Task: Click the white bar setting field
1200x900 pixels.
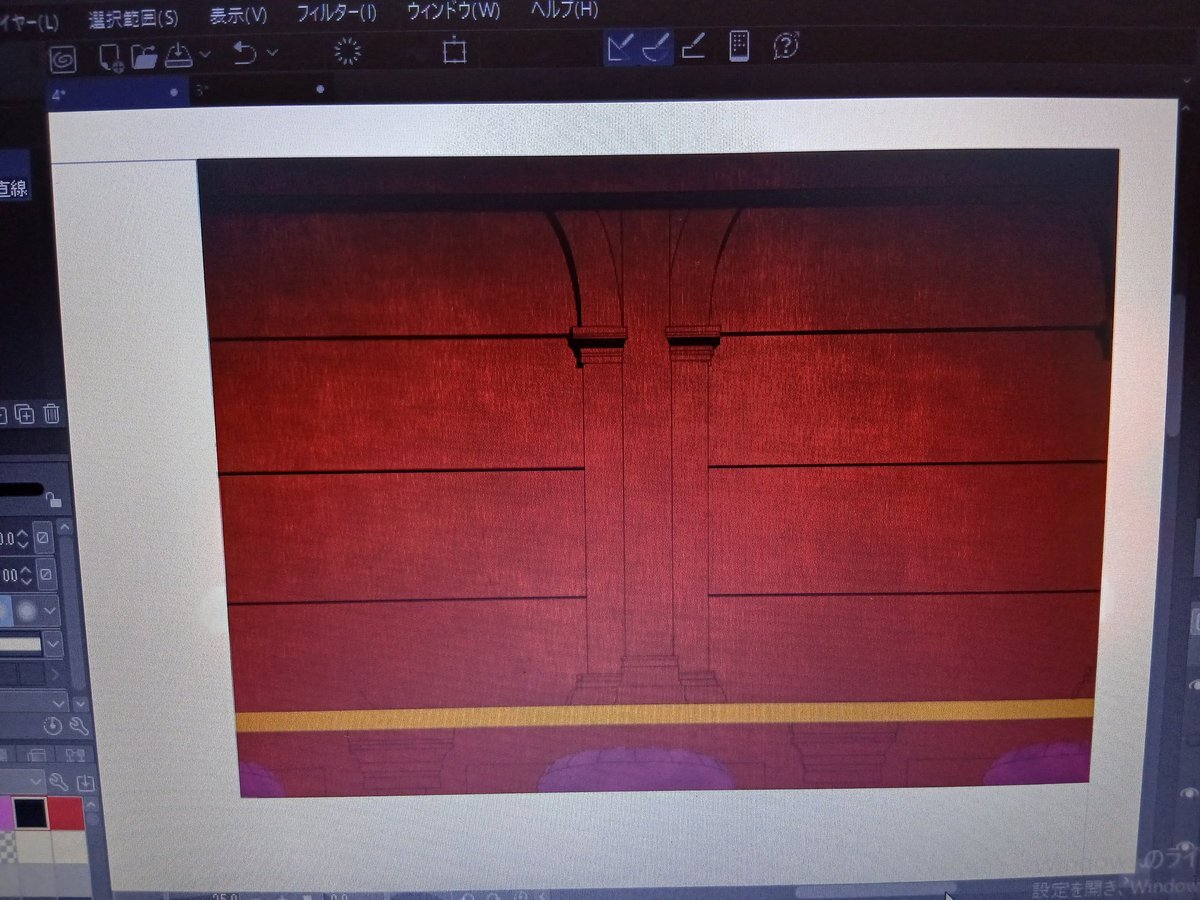Action: (x=20, y=645)
